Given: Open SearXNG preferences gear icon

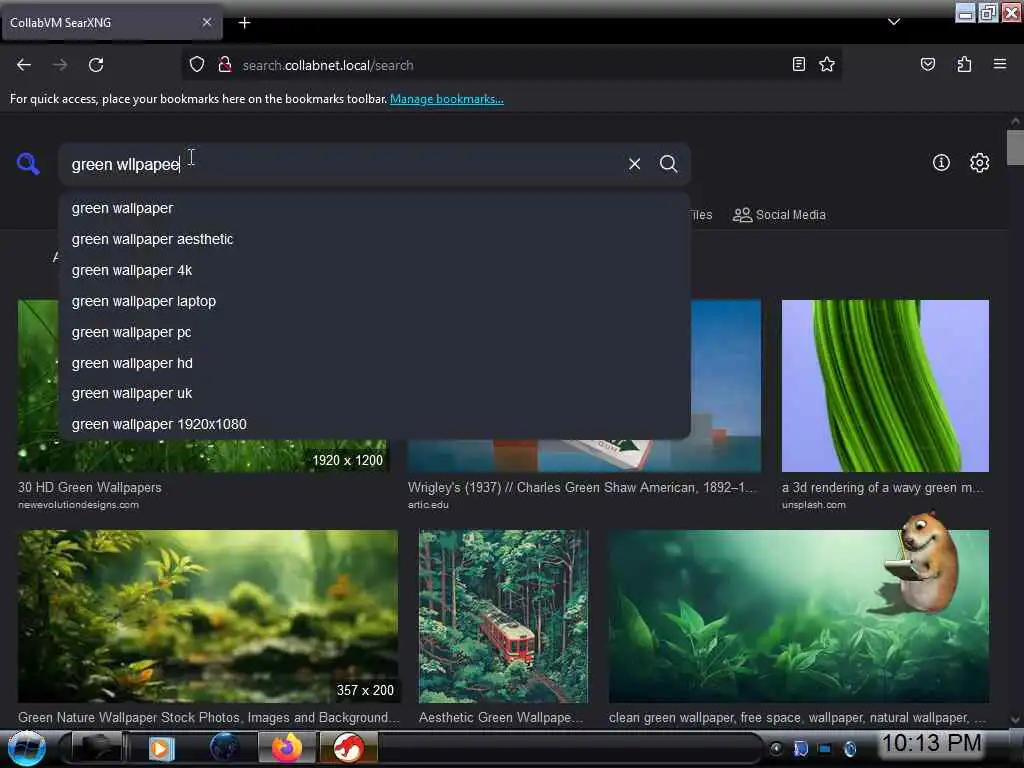Looking at the screenshot, I should pyautogui.click(x=979, y=163).
